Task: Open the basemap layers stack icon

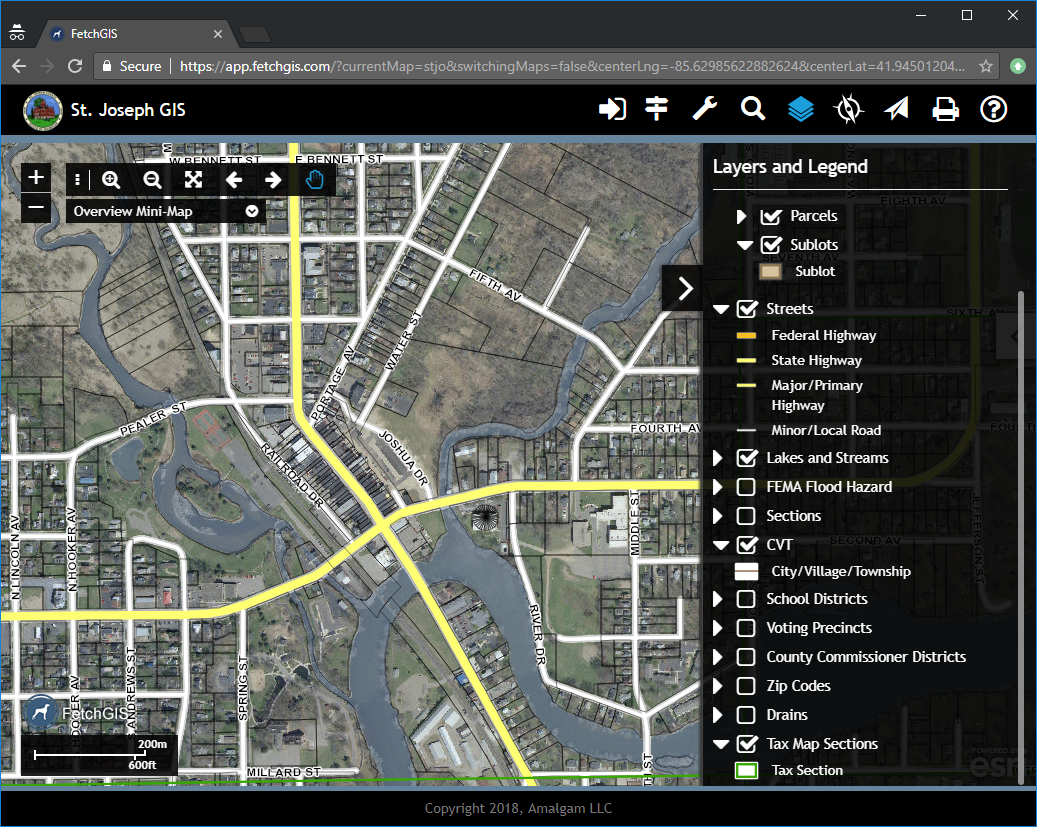Action: [800, 109]
